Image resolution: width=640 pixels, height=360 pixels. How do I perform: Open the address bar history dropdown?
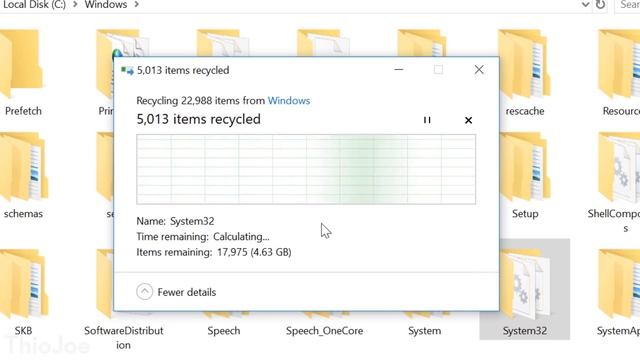click(585, 5)
